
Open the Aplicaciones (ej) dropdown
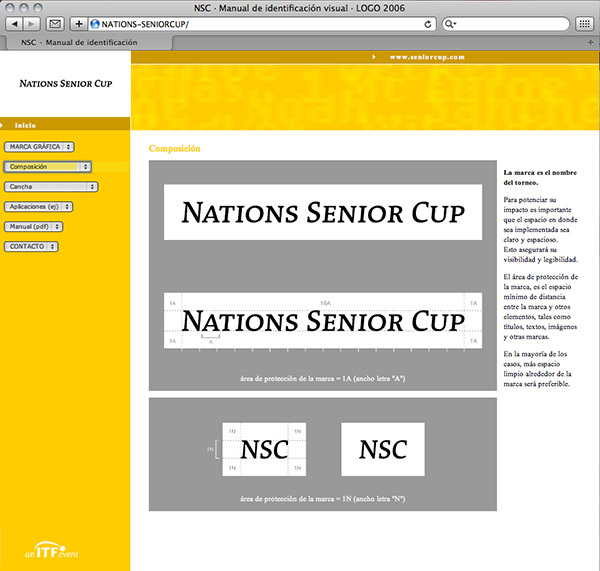[x=38, y=206]
